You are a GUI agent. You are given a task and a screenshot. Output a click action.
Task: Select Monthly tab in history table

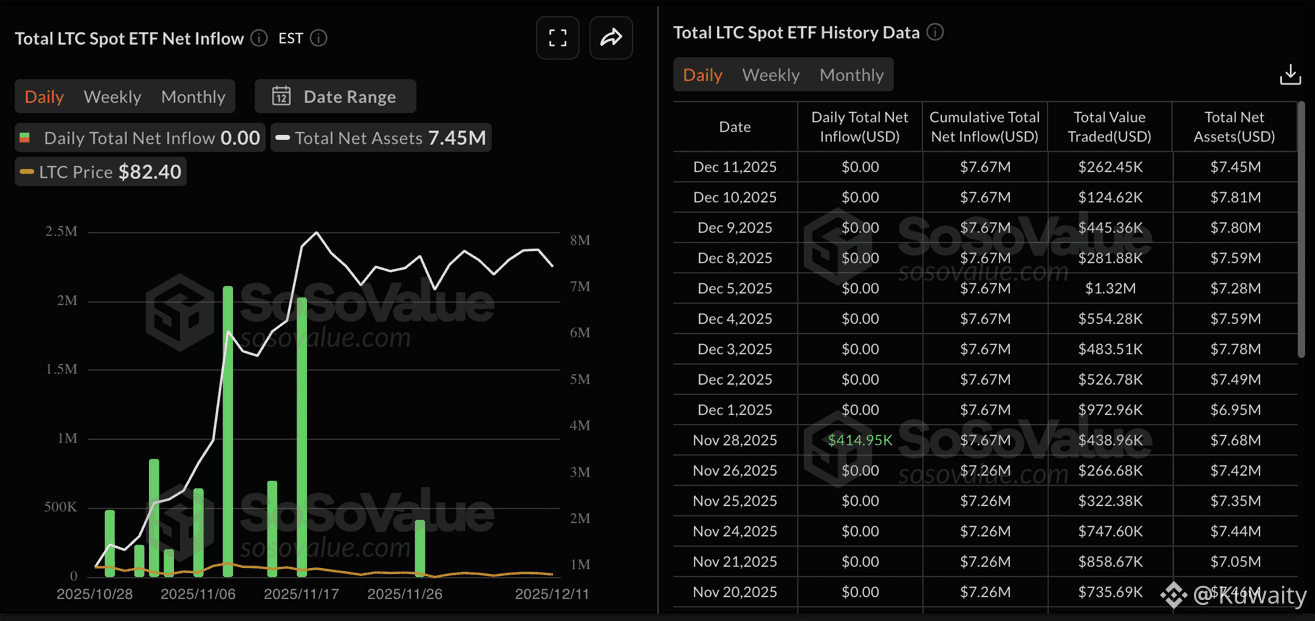tap(851, 75)
